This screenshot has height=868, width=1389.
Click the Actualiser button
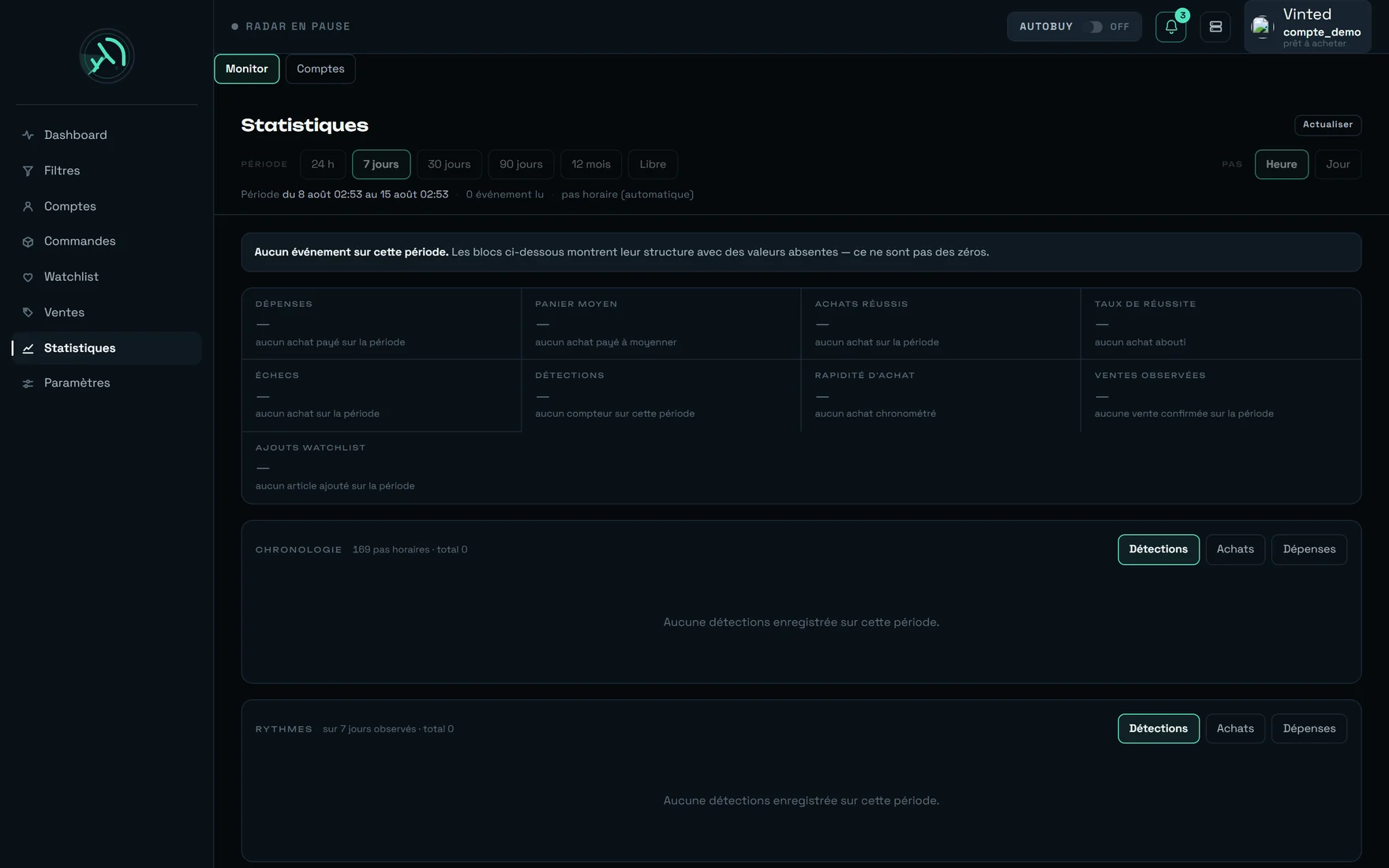click(1327, 125)
